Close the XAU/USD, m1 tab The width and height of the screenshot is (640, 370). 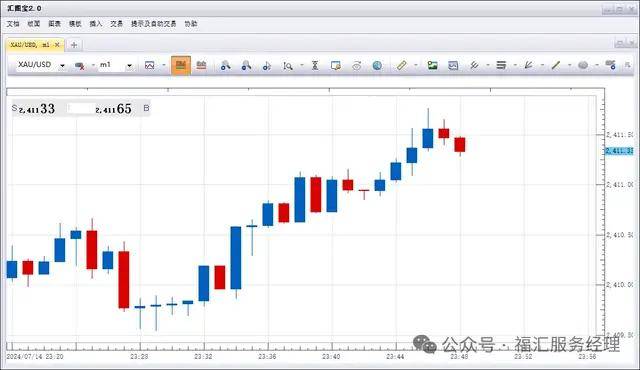57,44
